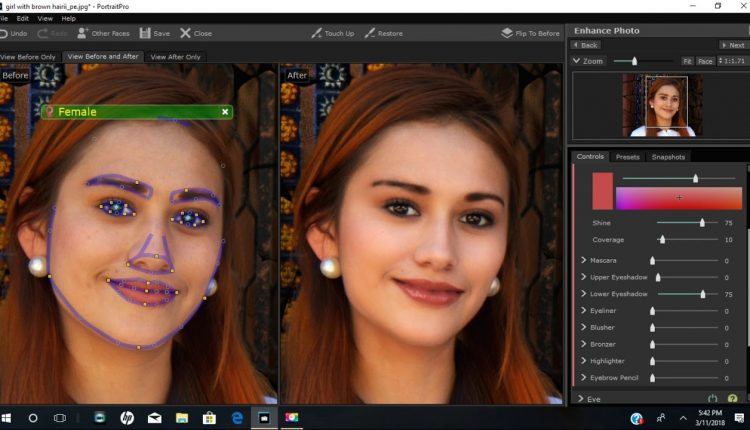This screenshot has width=750, height=430.
Task: Expand the Upper Eyeshadow section
Action: coord(584,277)
